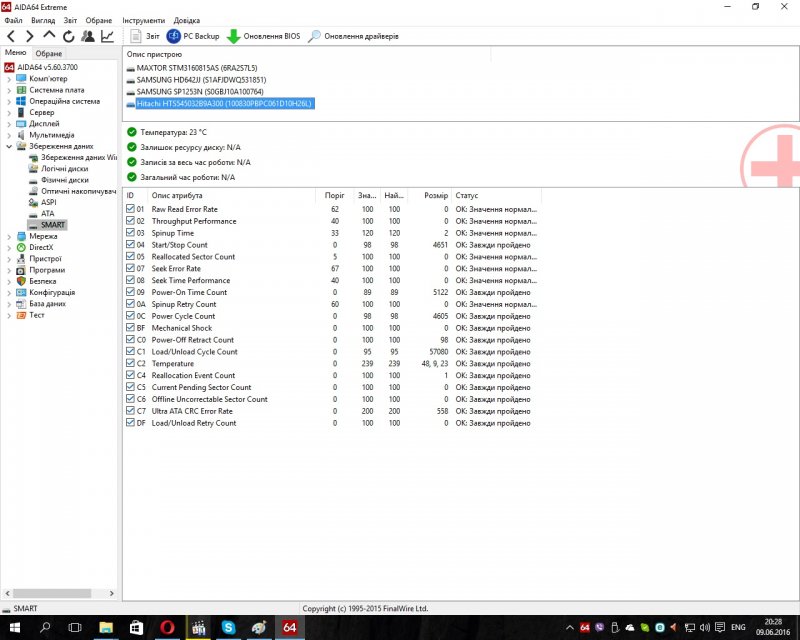This screenshot has height=640, width=800.
Task: Click the Refresh toolbar icon
Action: pos(69,36)
